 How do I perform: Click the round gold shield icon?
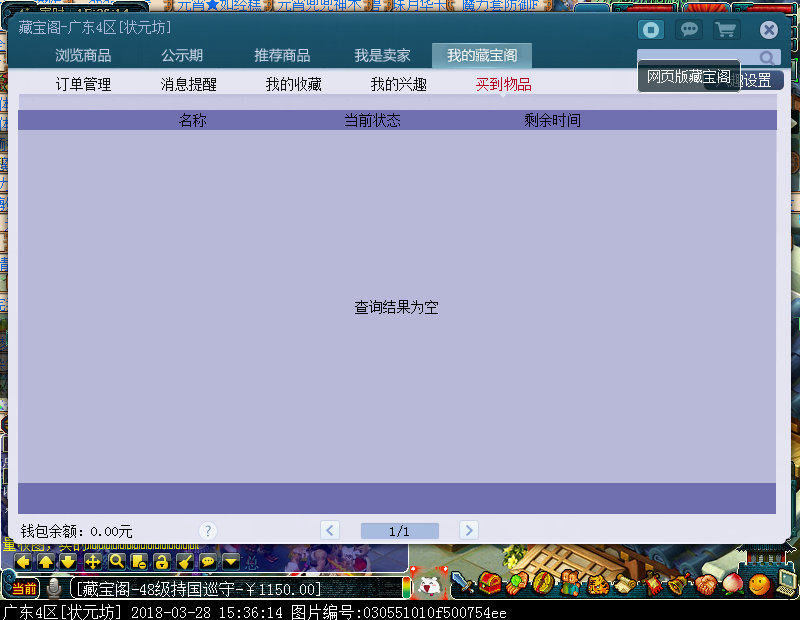543,583
